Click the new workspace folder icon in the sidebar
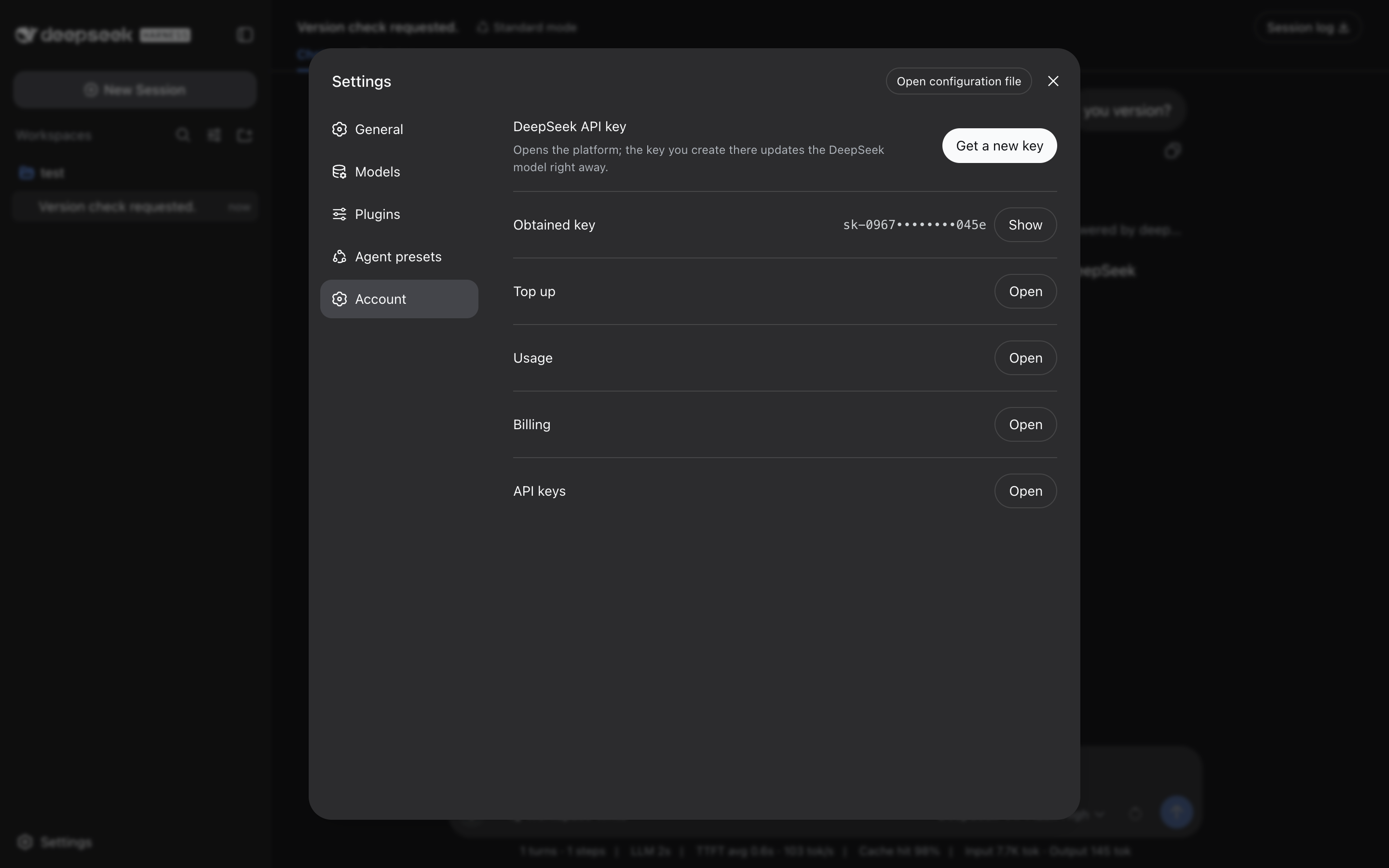This screenshot has width=1389, height=868. (245, 135)
